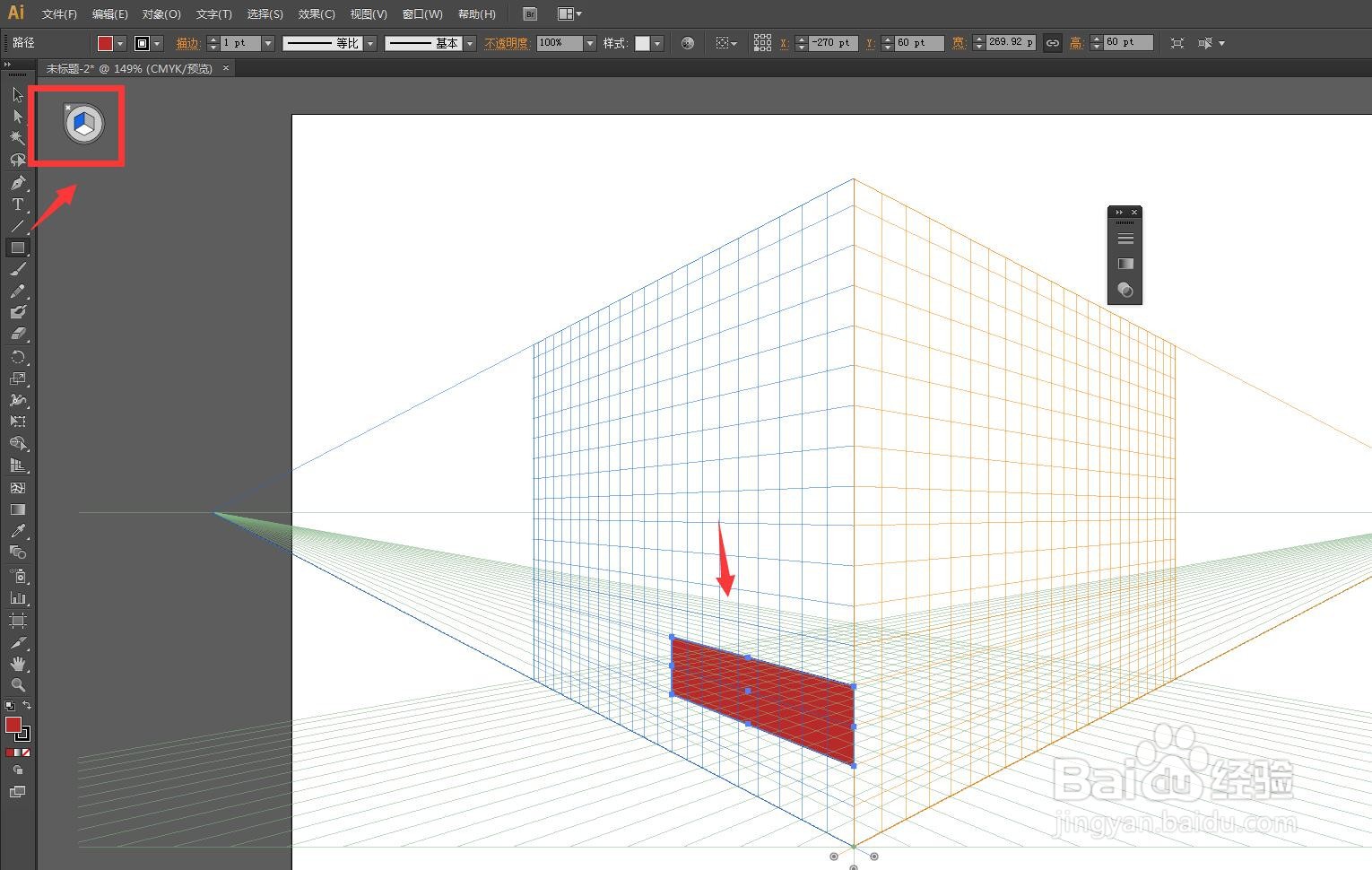Select the Column Graph tool
The width and height of the screenshot is (1372, 870).
click(x=17, y=597)
